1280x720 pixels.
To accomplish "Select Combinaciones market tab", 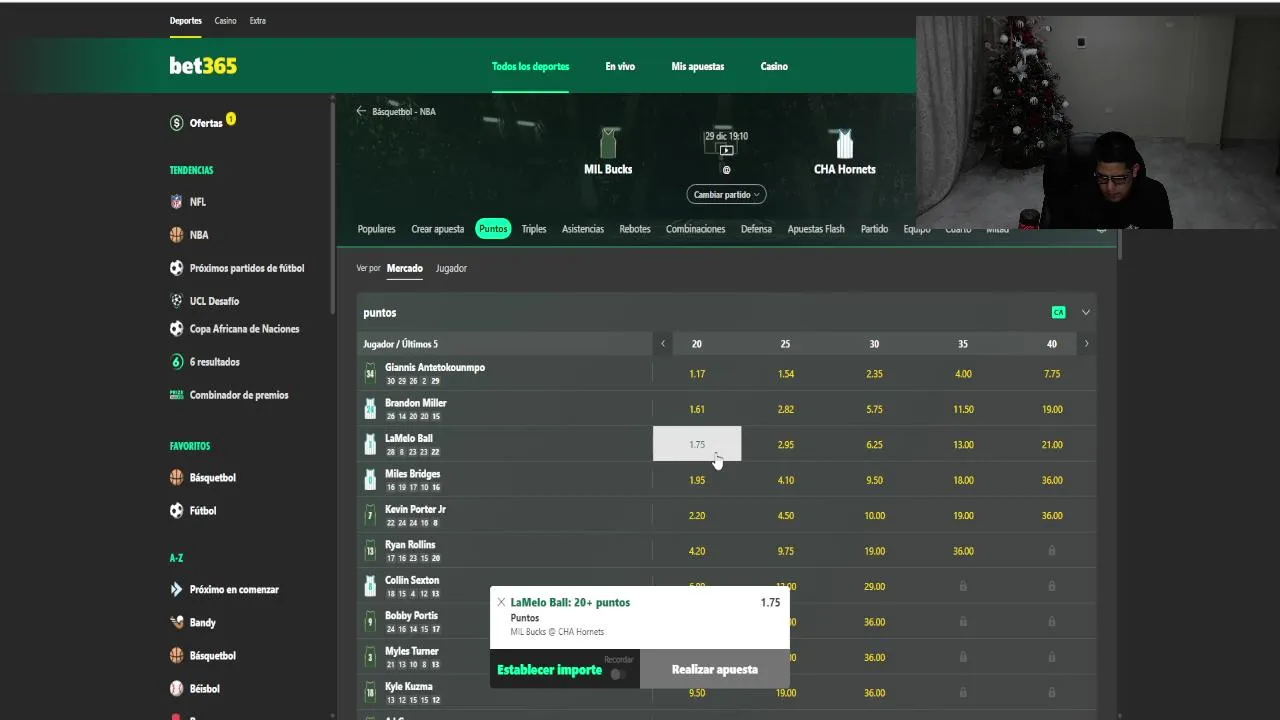I will click(x=696, y=229).
